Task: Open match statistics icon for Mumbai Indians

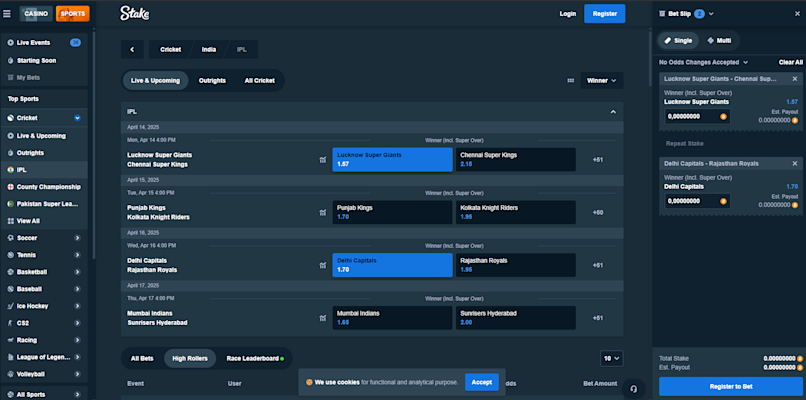Action: click(x=322, y=318)
